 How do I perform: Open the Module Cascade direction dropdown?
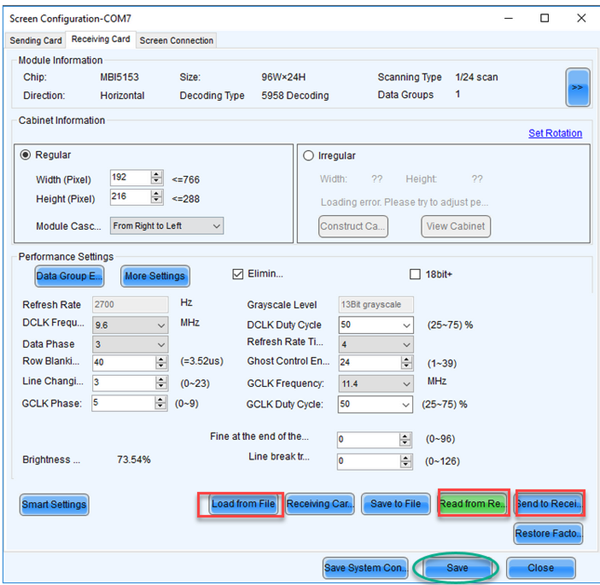click(166, 226)
